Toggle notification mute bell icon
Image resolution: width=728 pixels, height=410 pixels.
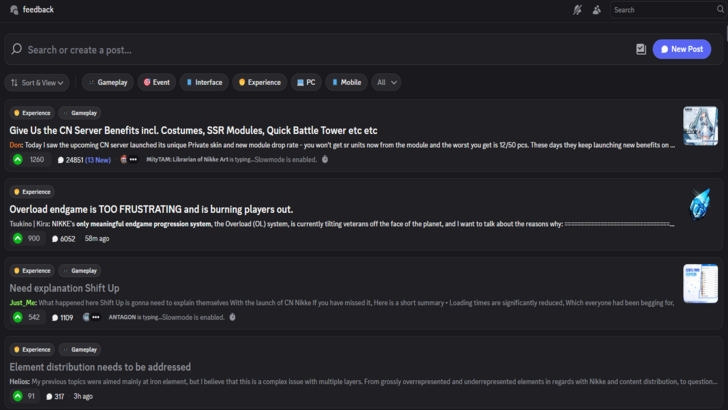tap(577, 10)
